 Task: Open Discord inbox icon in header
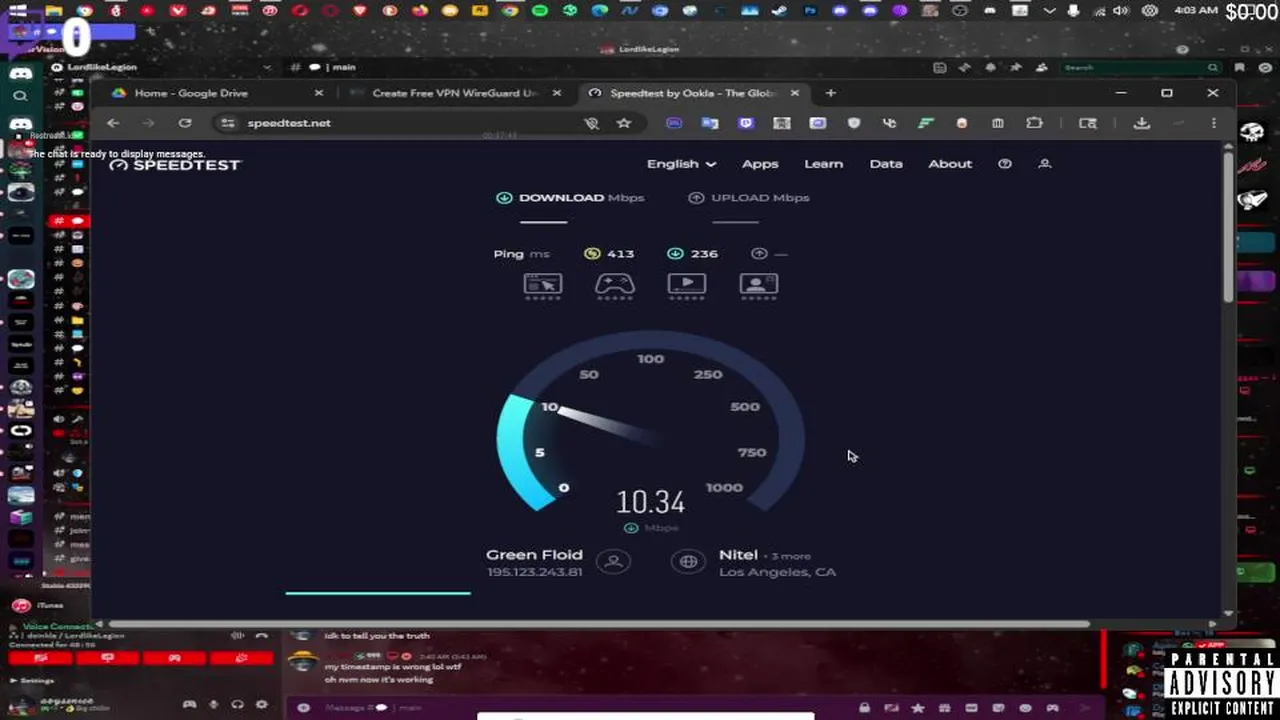(1240, 67)
